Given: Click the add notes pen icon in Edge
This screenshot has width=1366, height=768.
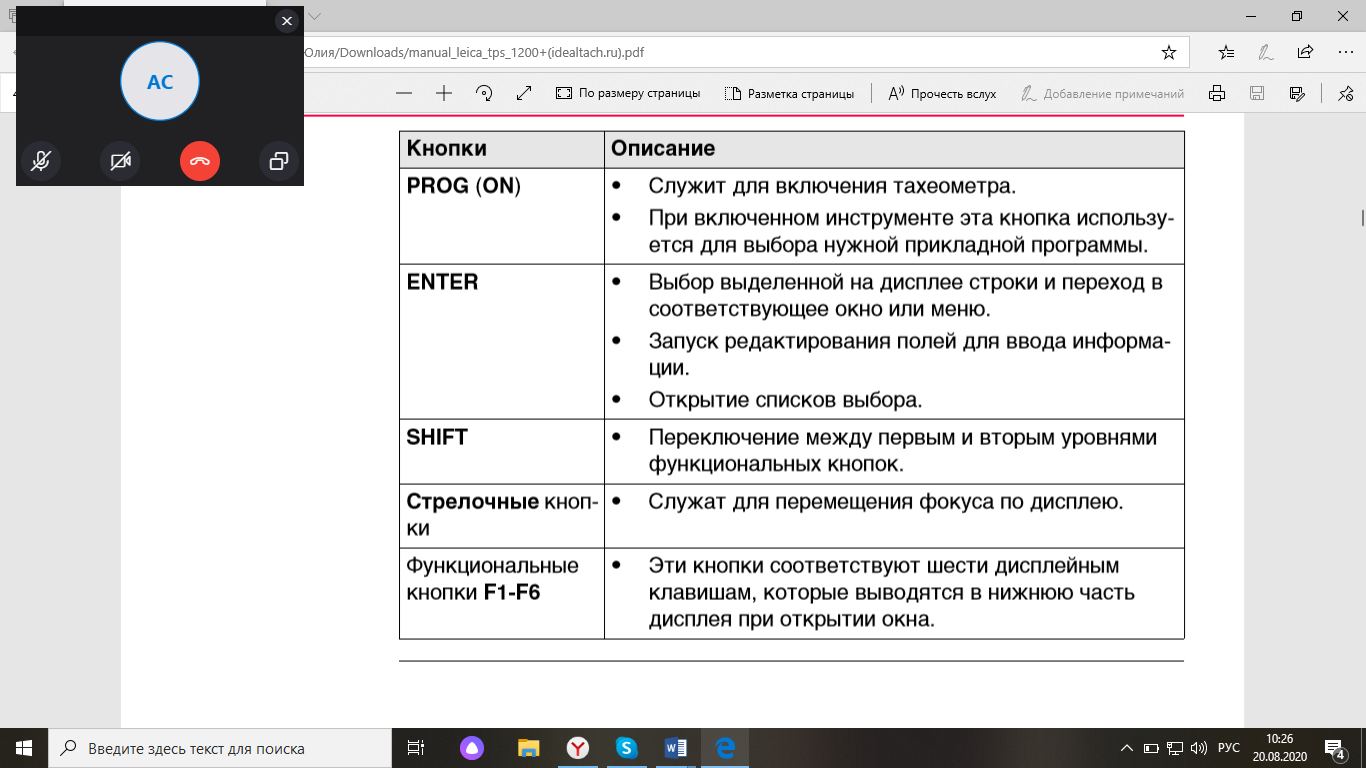Looking at the screenshot, I should (x=1266, y=52).
